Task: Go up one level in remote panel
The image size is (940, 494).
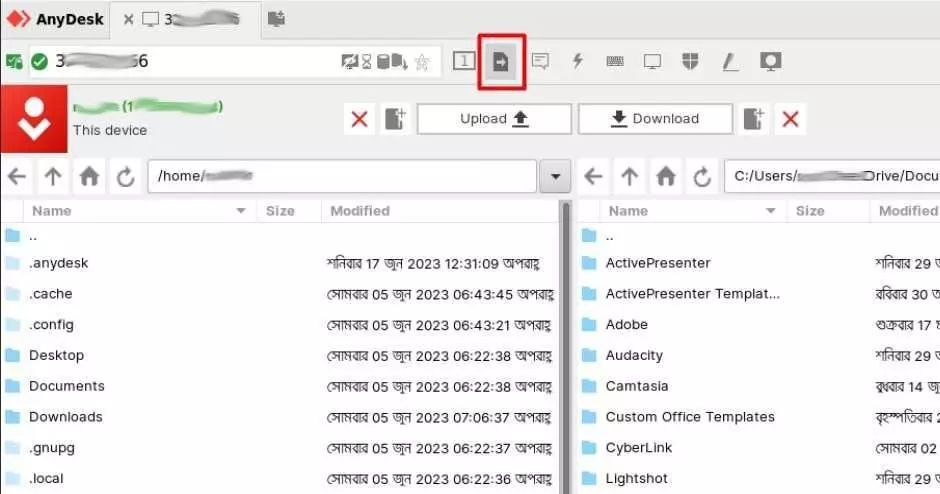Action: click(629, 176)
